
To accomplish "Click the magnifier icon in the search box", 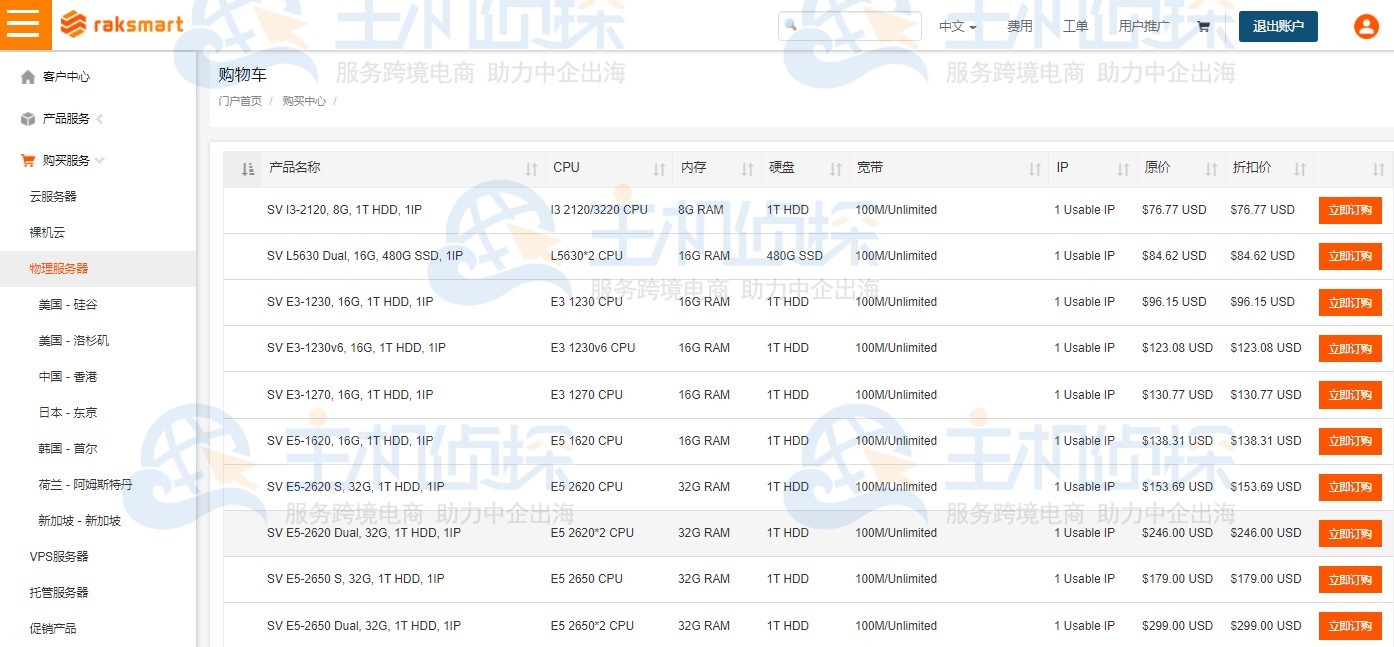I will tap(791, 26).
